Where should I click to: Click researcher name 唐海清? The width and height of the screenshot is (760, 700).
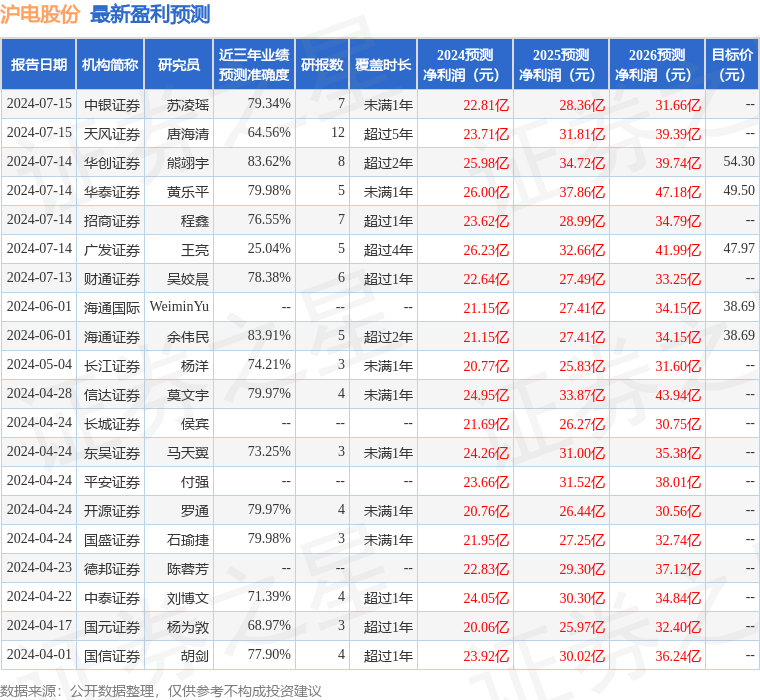coord(188,134)
